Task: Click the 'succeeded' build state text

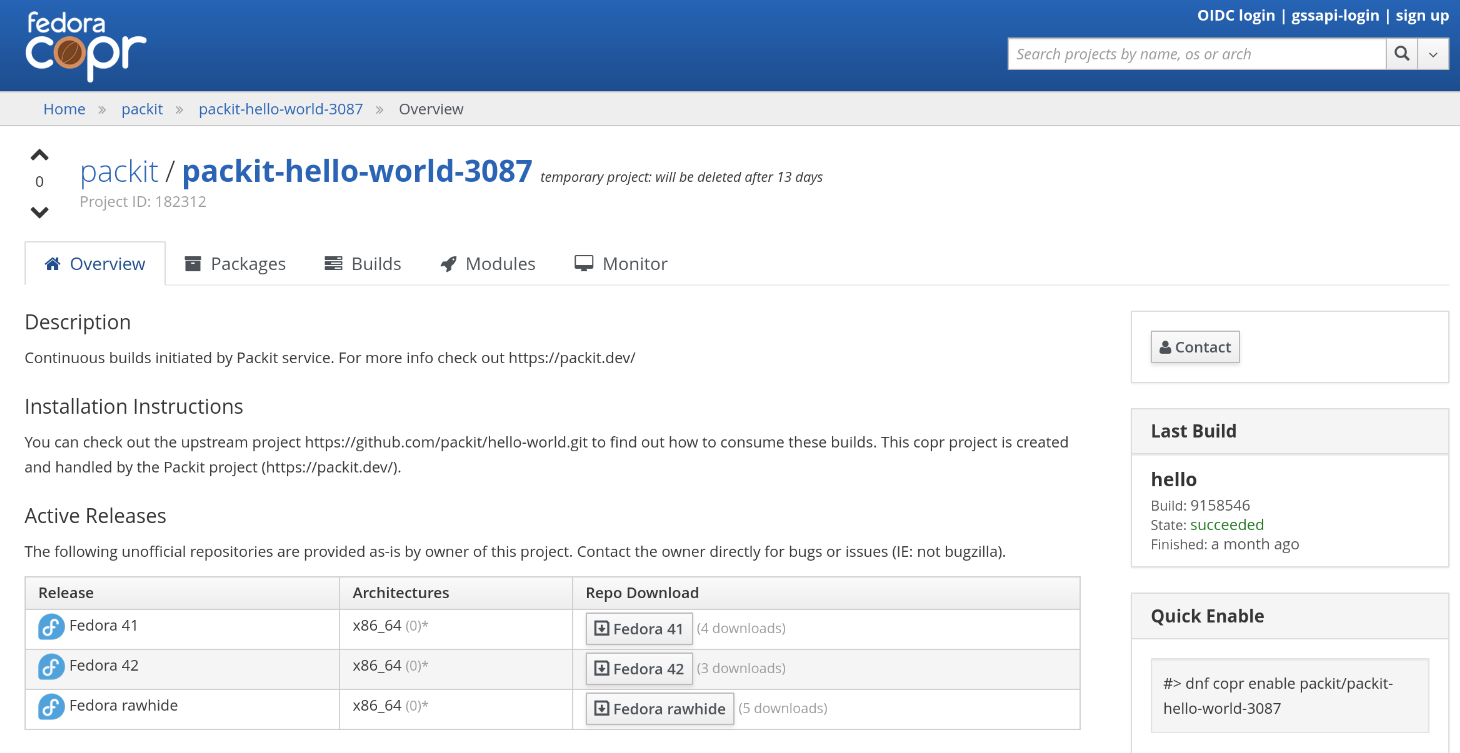Action: point(1227,525)
